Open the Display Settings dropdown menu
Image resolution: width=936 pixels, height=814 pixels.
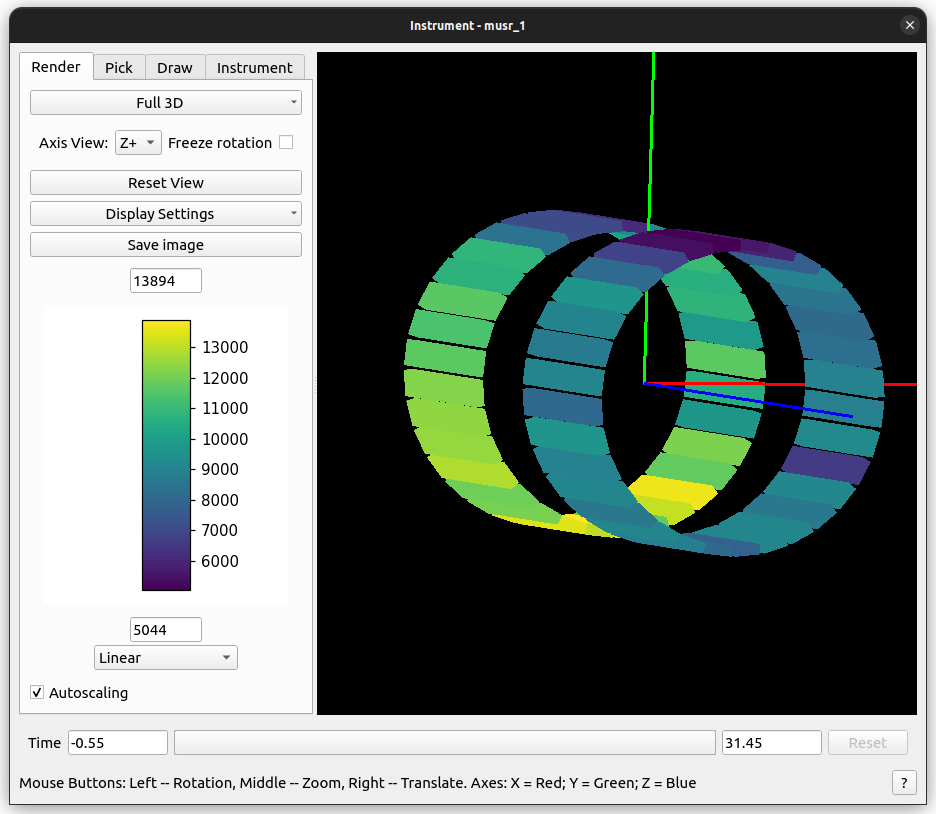pos(166,214)
